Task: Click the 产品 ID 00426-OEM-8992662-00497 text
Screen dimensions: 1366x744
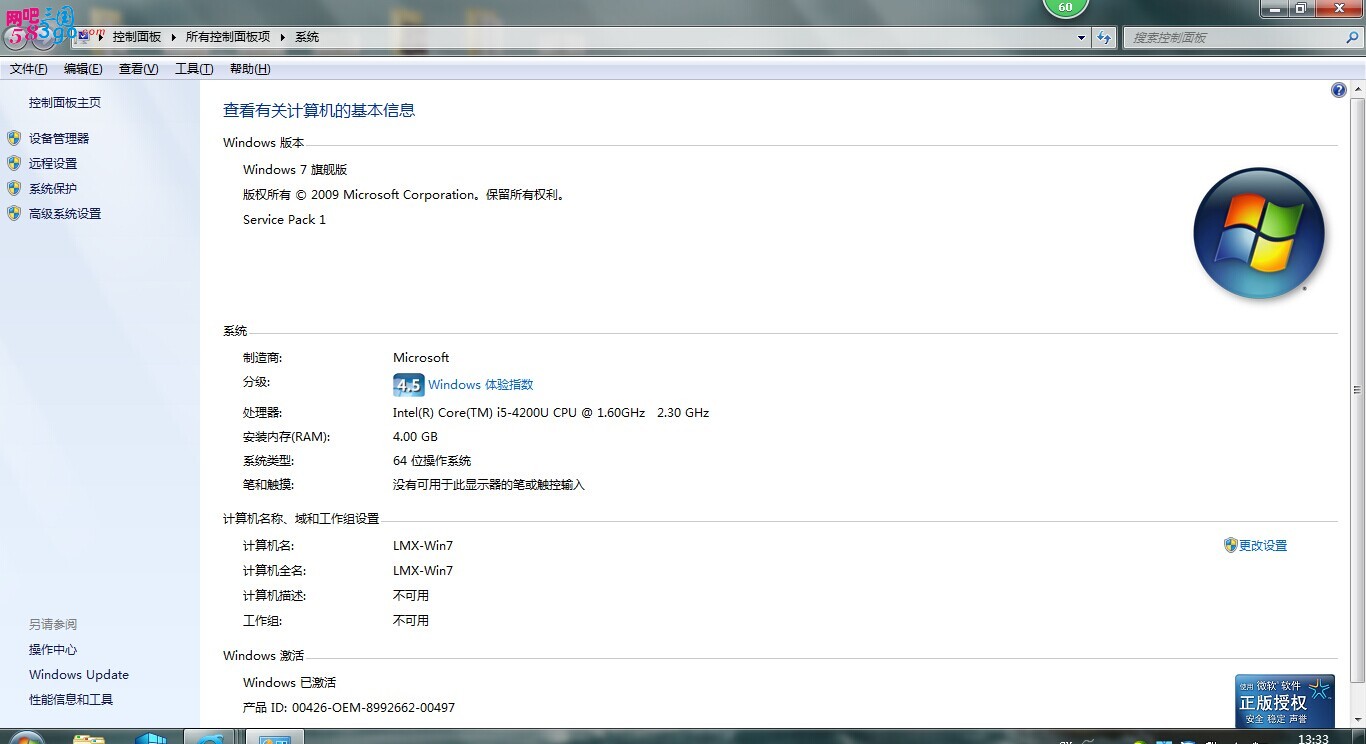Action: pyautogui.click(x=349, y=708)
